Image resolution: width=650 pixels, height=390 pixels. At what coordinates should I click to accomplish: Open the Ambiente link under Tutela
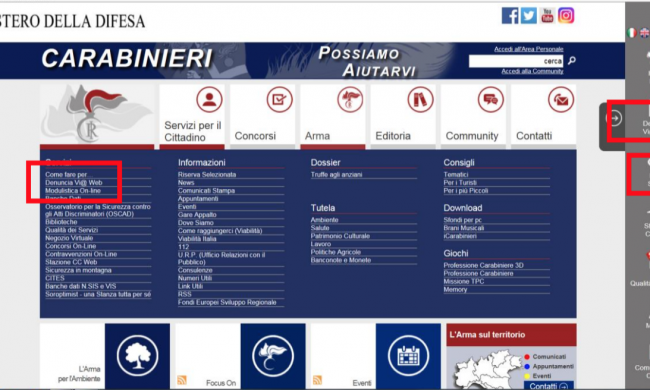[325, 220]
